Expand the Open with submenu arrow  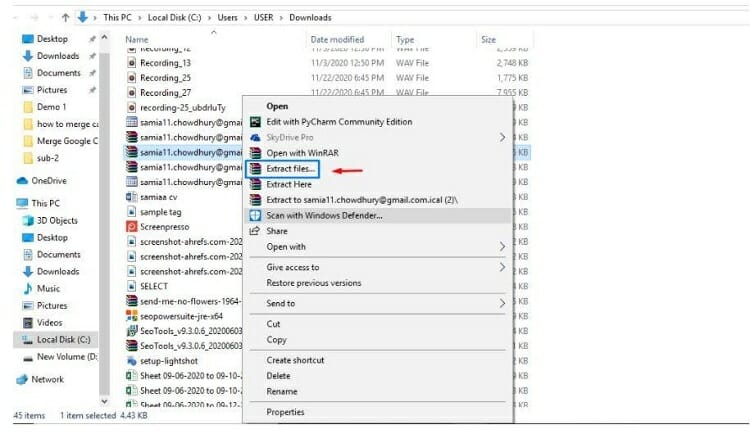point(502,247)
